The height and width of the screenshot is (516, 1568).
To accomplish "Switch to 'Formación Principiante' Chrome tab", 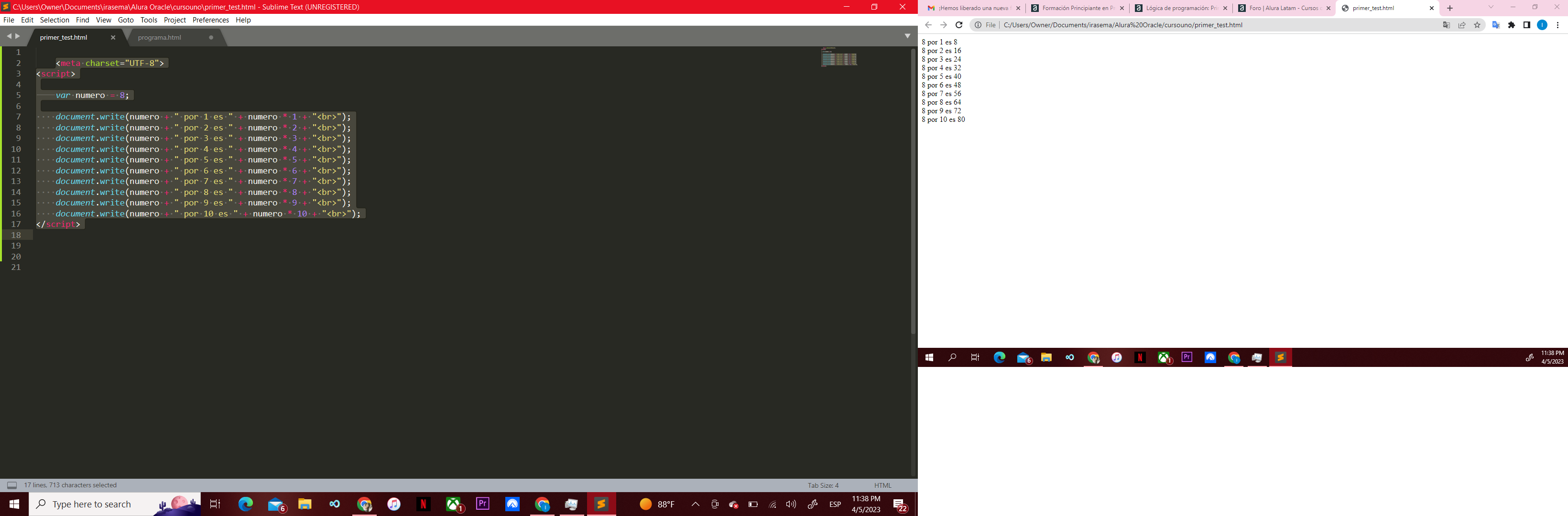I will tap(1078, 8).
